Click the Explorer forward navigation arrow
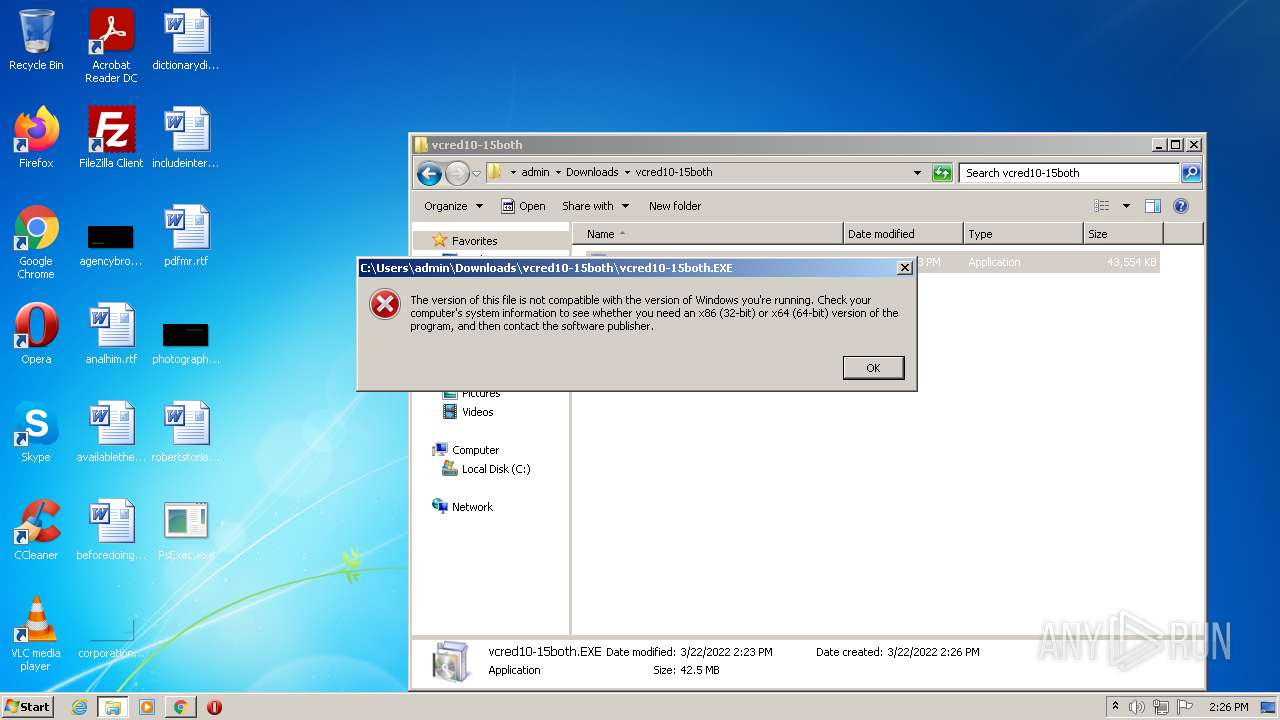The image size is (1280, 720). pos(457,173)
